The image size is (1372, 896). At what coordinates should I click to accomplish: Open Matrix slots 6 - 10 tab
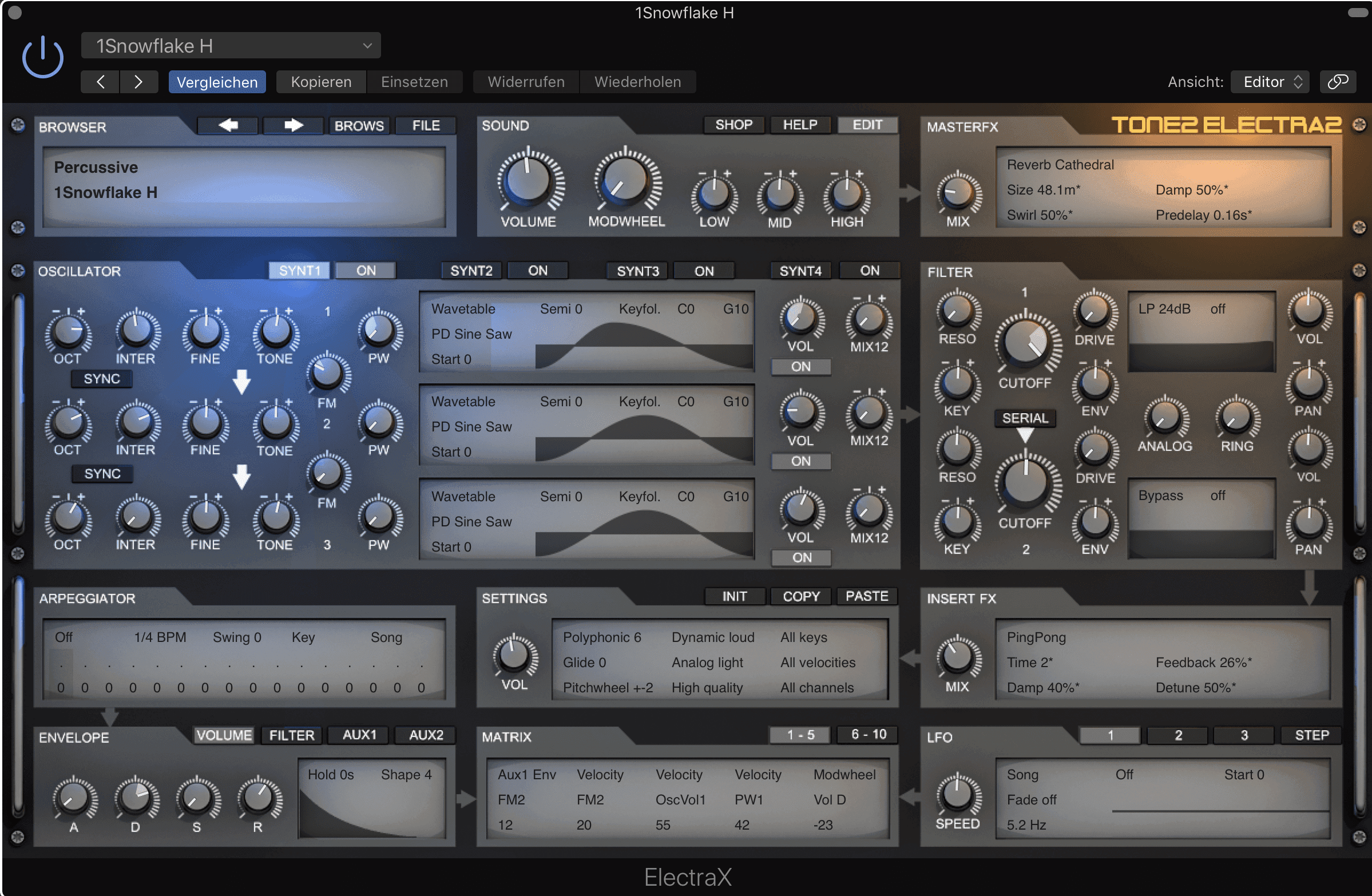868,735
